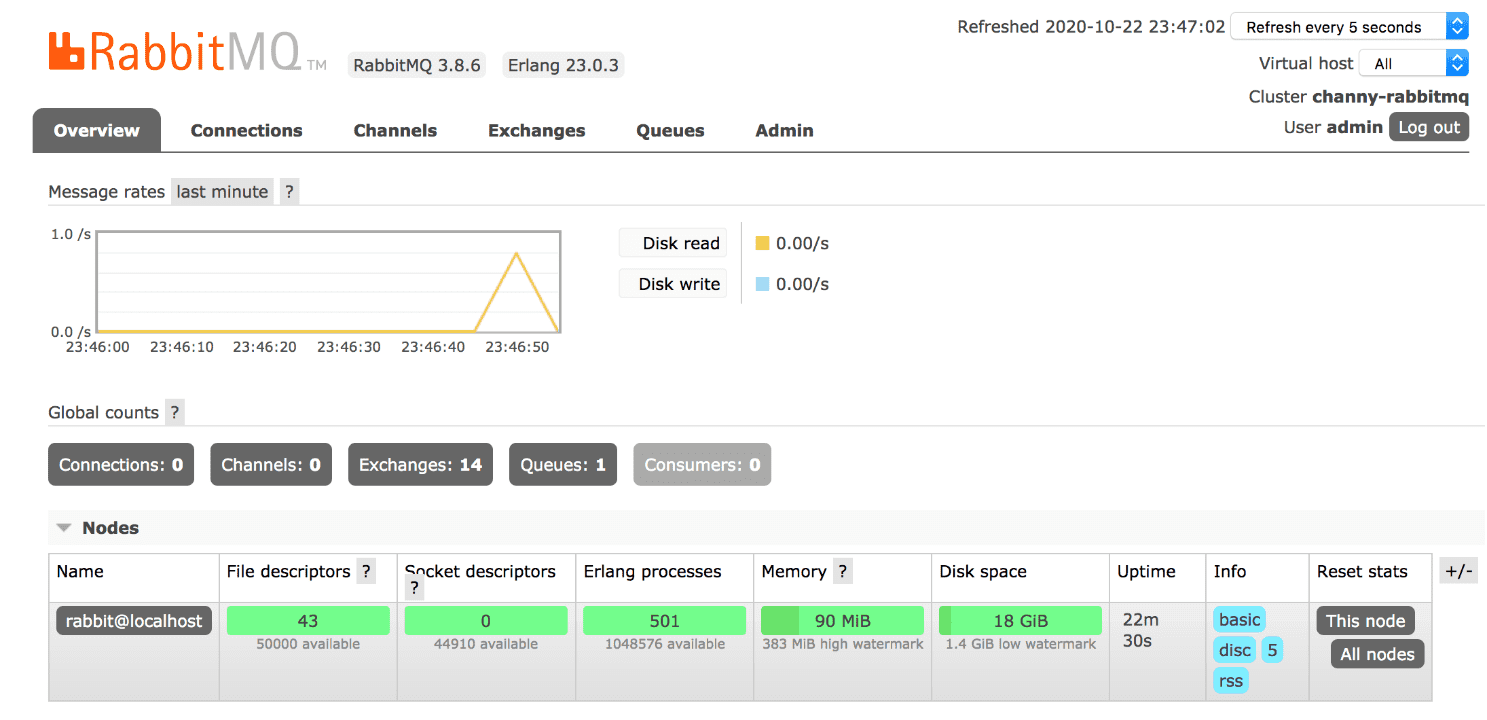
Task: Click the 5 info tag
Action: [x=1272, y=650]
